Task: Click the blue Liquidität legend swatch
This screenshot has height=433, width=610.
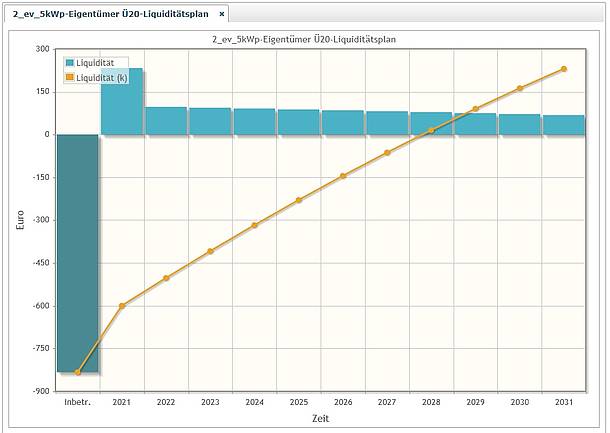Action: tap(70, 63)
